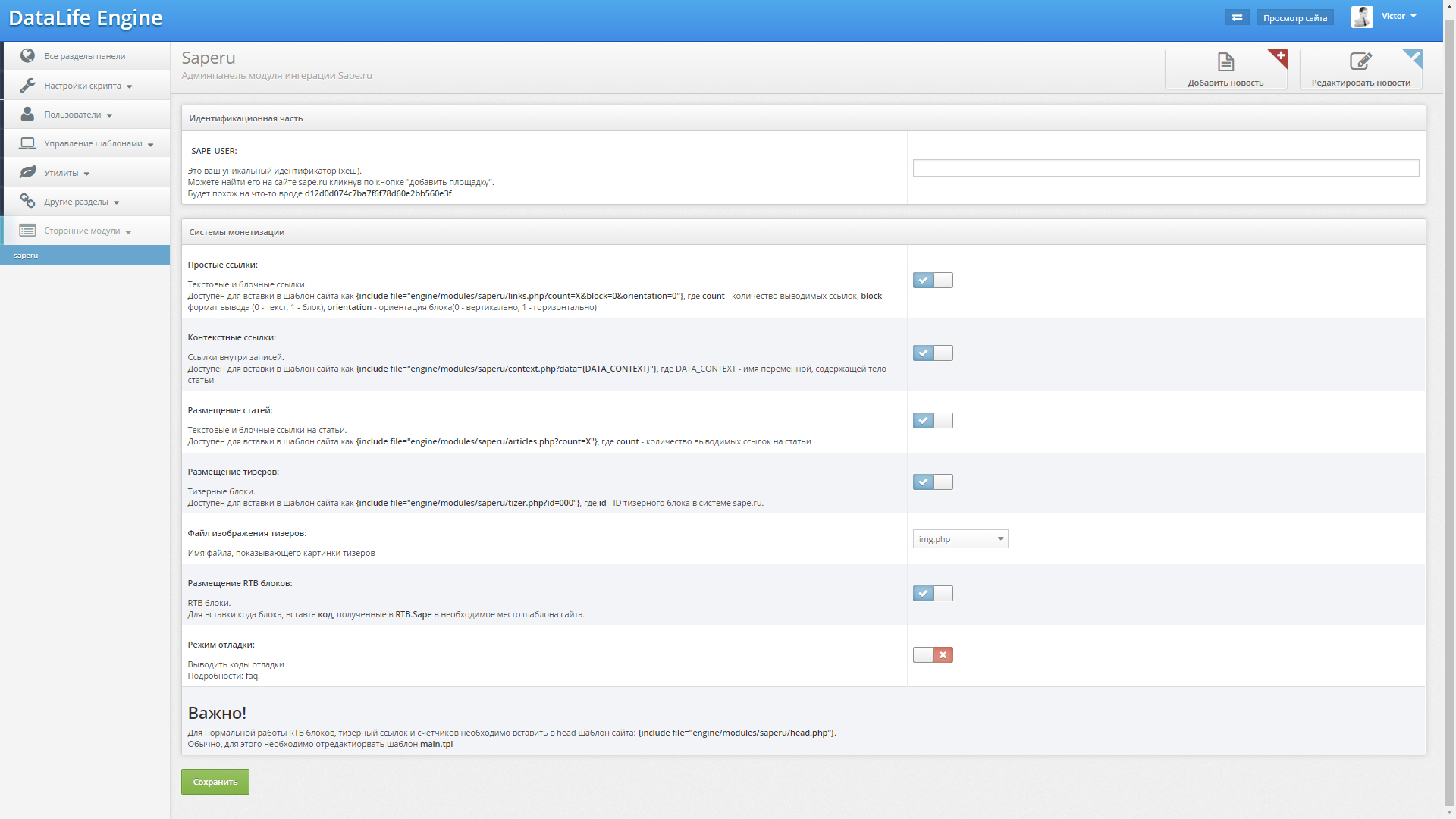Focus the _SAPE_USER hash input field
The image size is (1456, 819).
pos(1166,168)
